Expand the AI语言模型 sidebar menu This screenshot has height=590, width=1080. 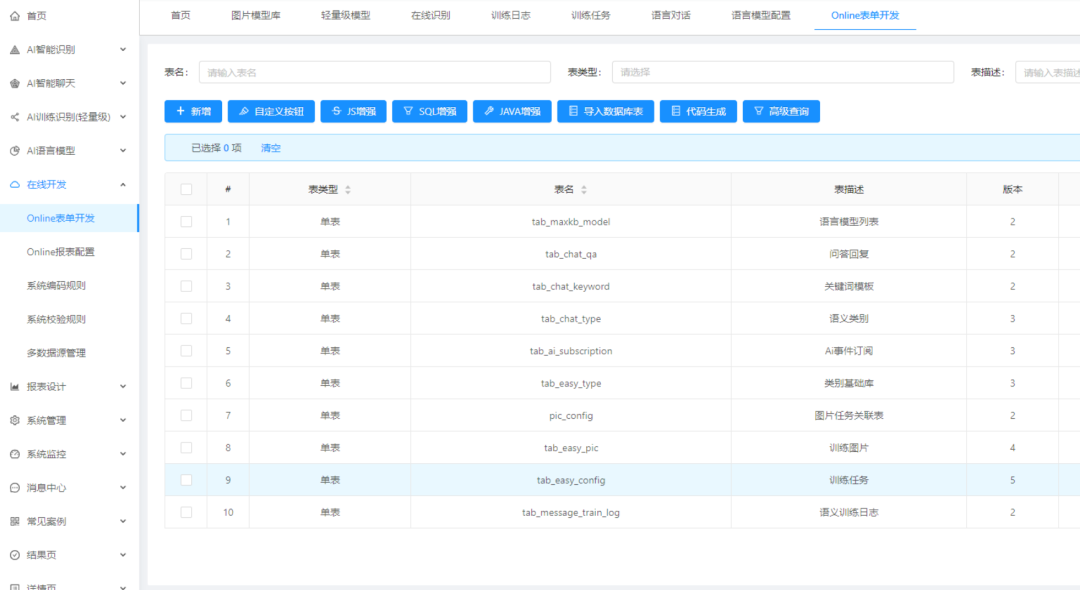point(68,151)
